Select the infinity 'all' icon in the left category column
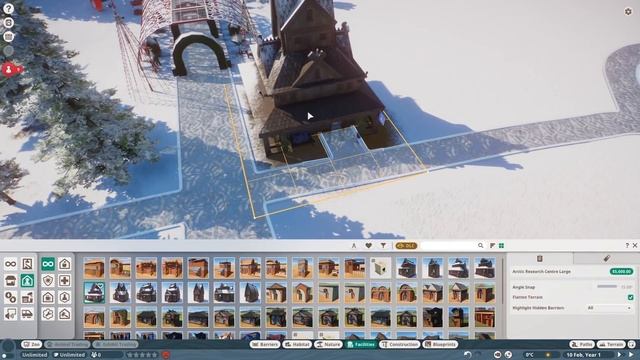 [11, 264]
